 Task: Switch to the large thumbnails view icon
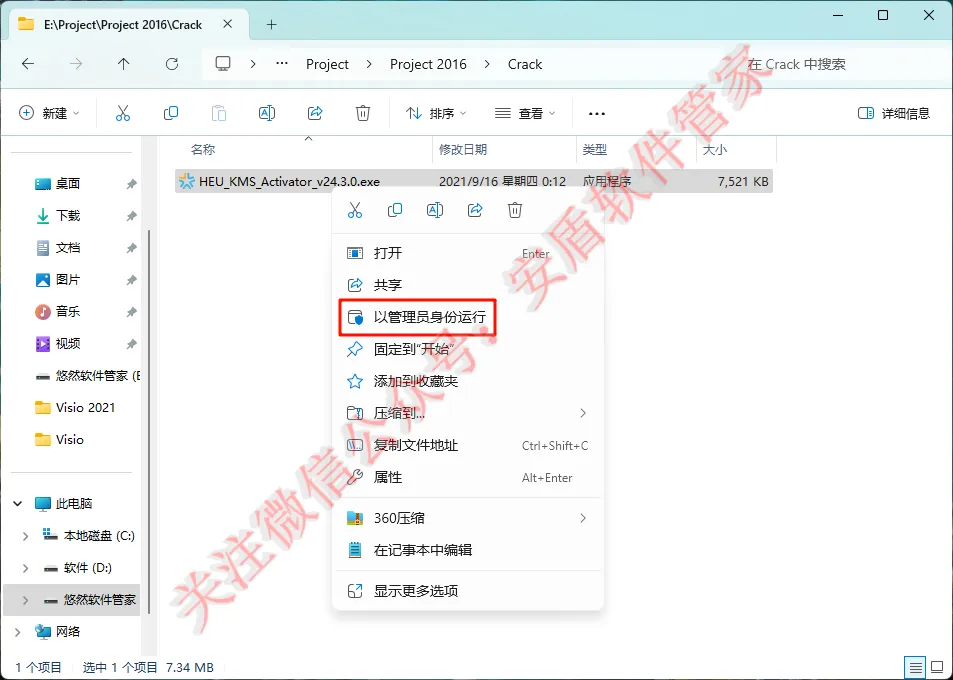click(938, 668)
